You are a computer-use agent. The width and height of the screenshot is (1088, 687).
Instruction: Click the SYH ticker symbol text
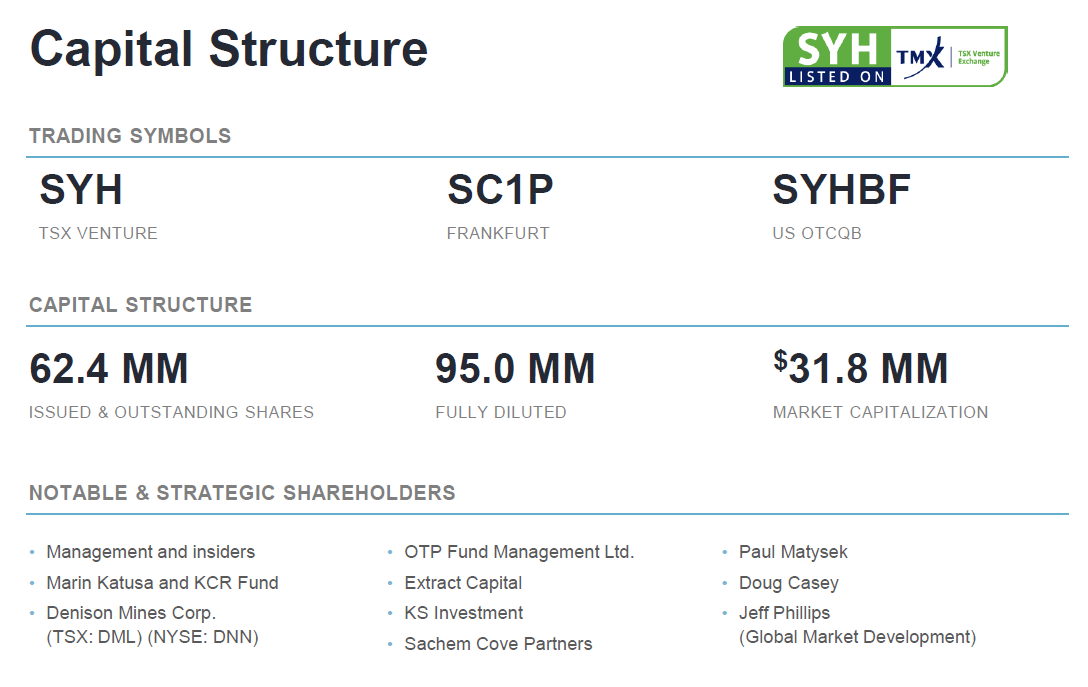pyautogui.click(x=81, y=190)
